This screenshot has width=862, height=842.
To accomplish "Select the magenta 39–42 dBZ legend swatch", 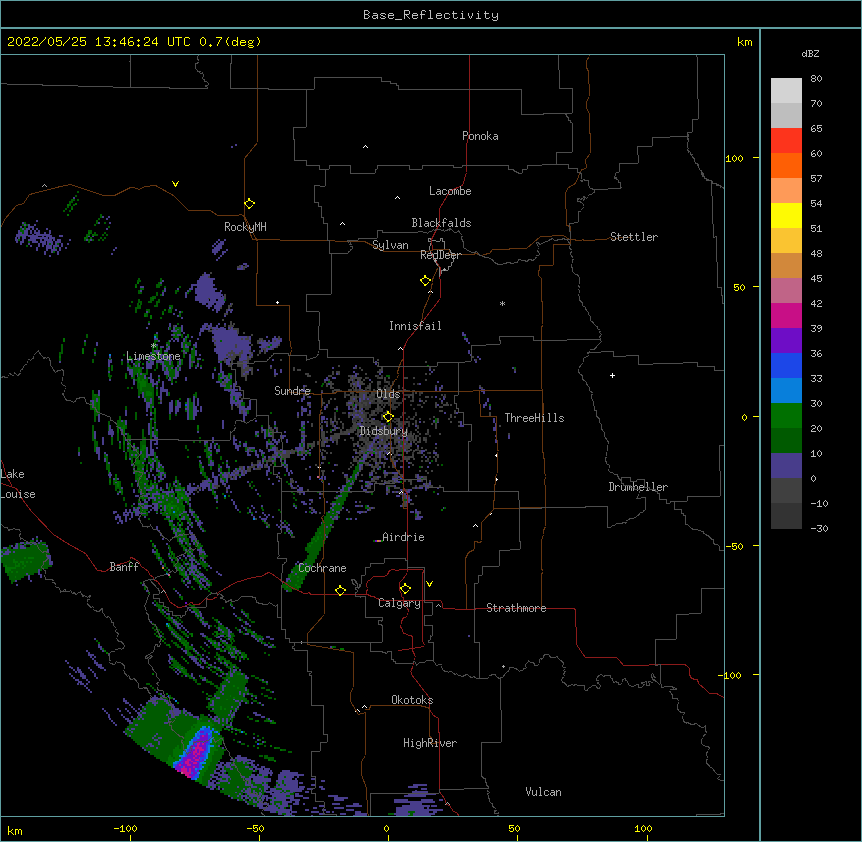I will [786, 315].
